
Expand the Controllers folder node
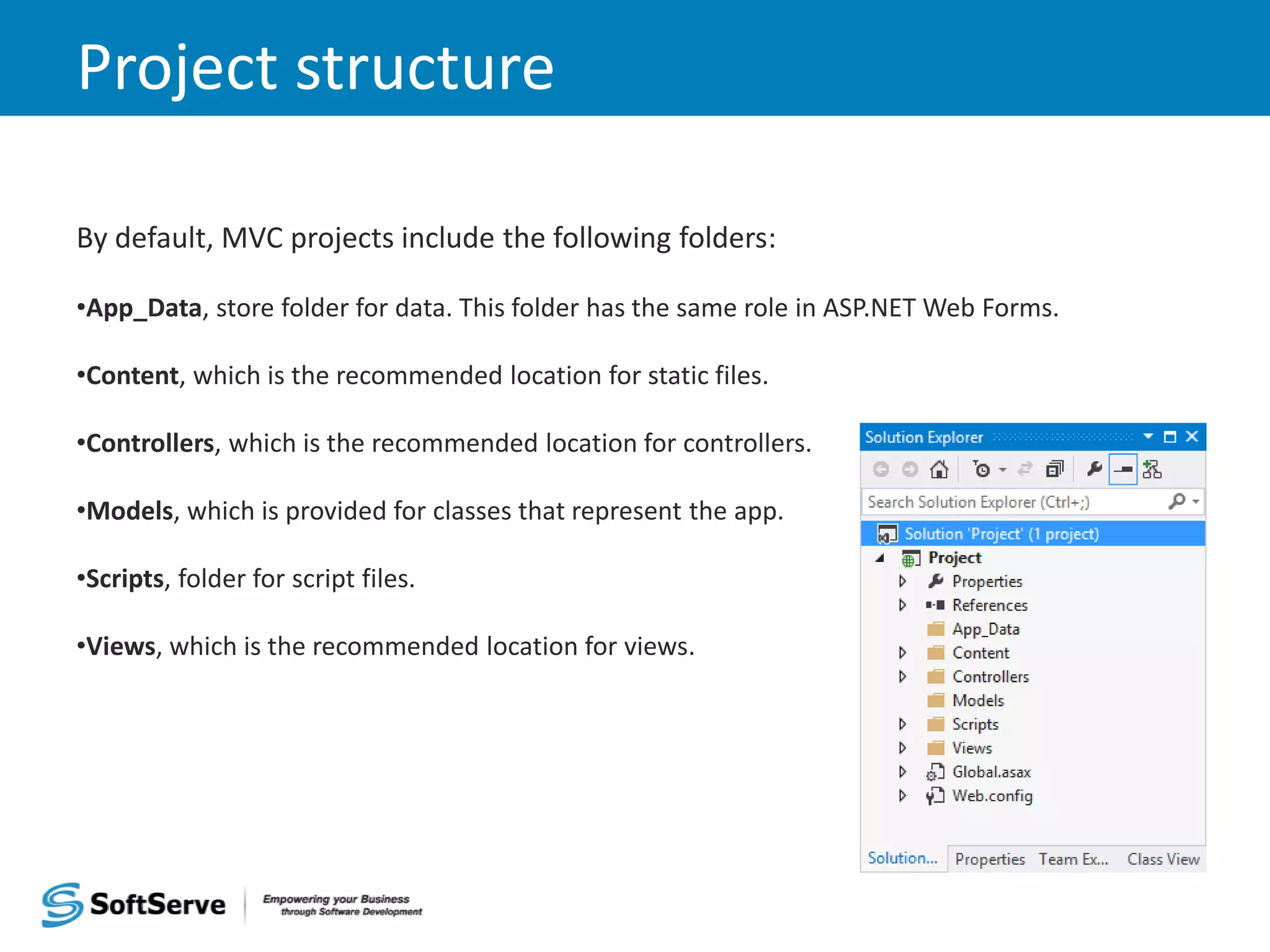click(x=903, y=677)
